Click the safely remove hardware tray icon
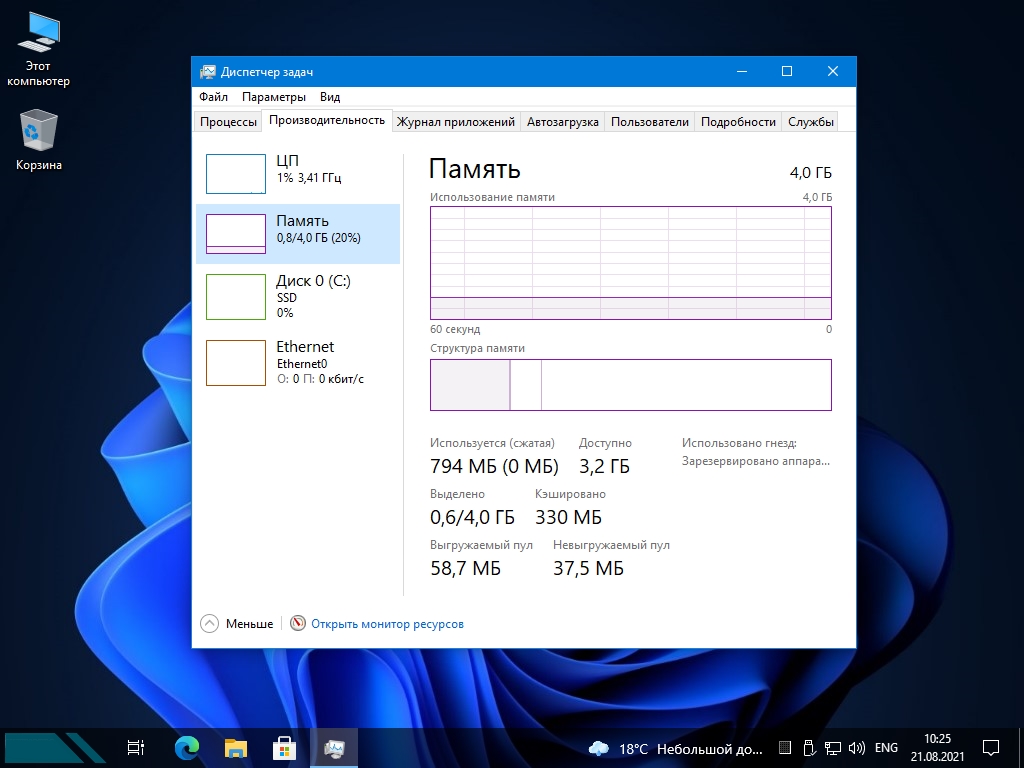This screenshot has height=768, width=1024. tap(808, 748)
